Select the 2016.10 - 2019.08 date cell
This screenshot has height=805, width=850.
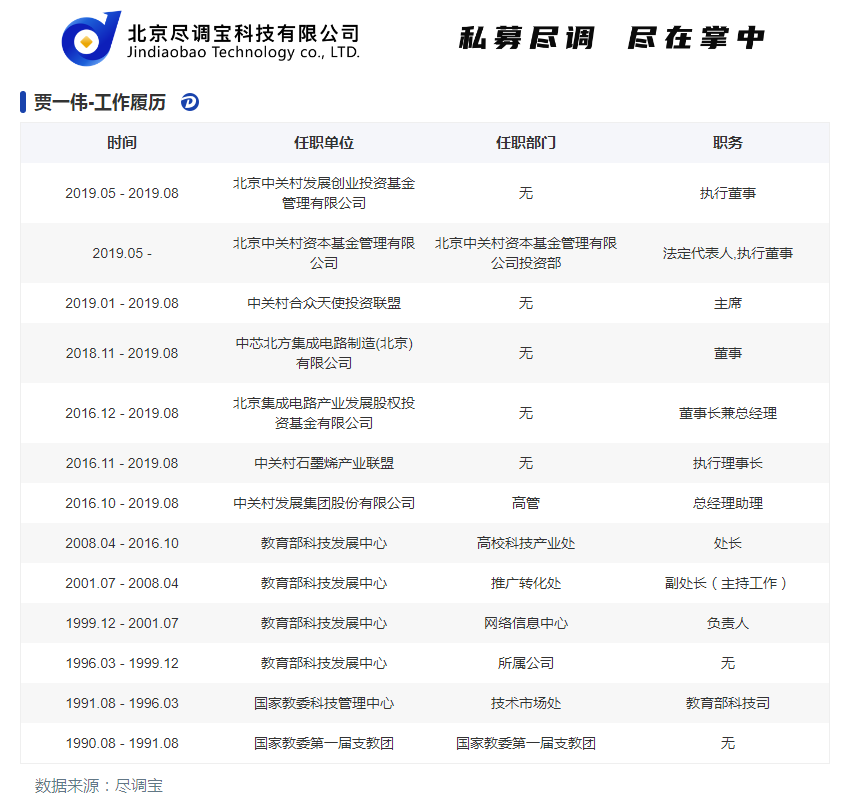[x=122, y=503]
